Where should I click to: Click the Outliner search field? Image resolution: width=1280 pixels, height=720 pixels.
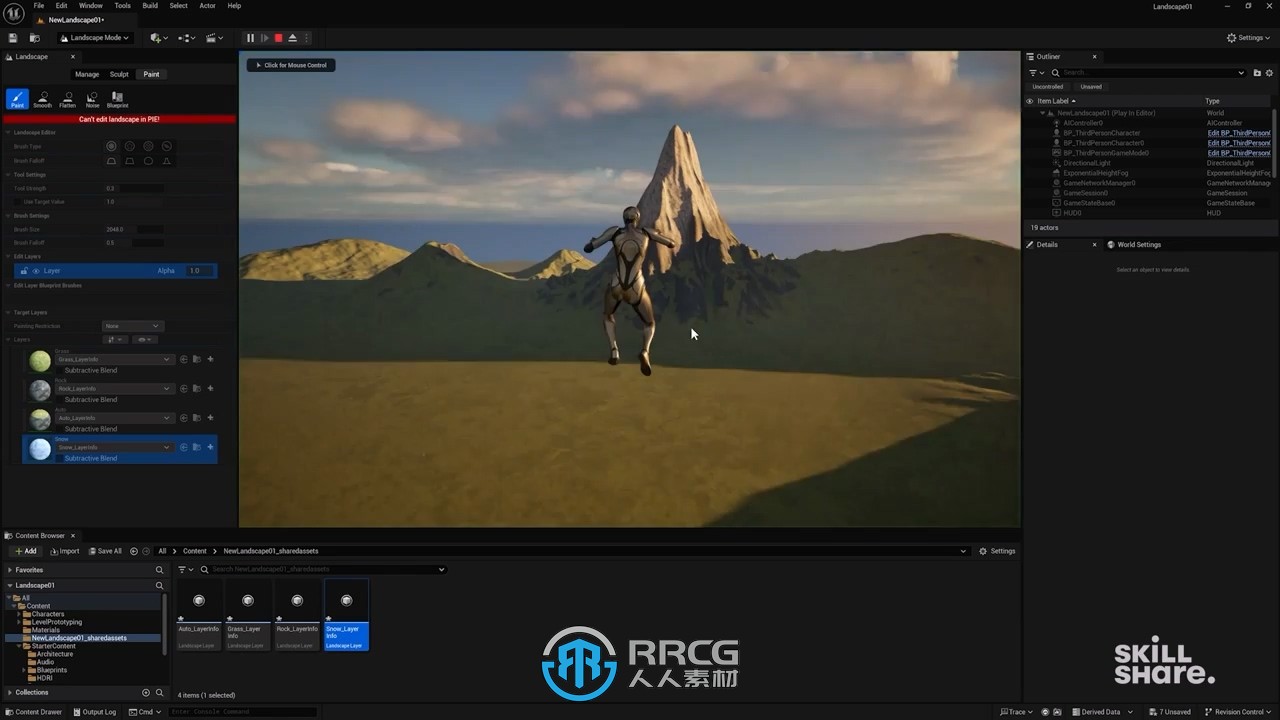tap(1148, 73)
